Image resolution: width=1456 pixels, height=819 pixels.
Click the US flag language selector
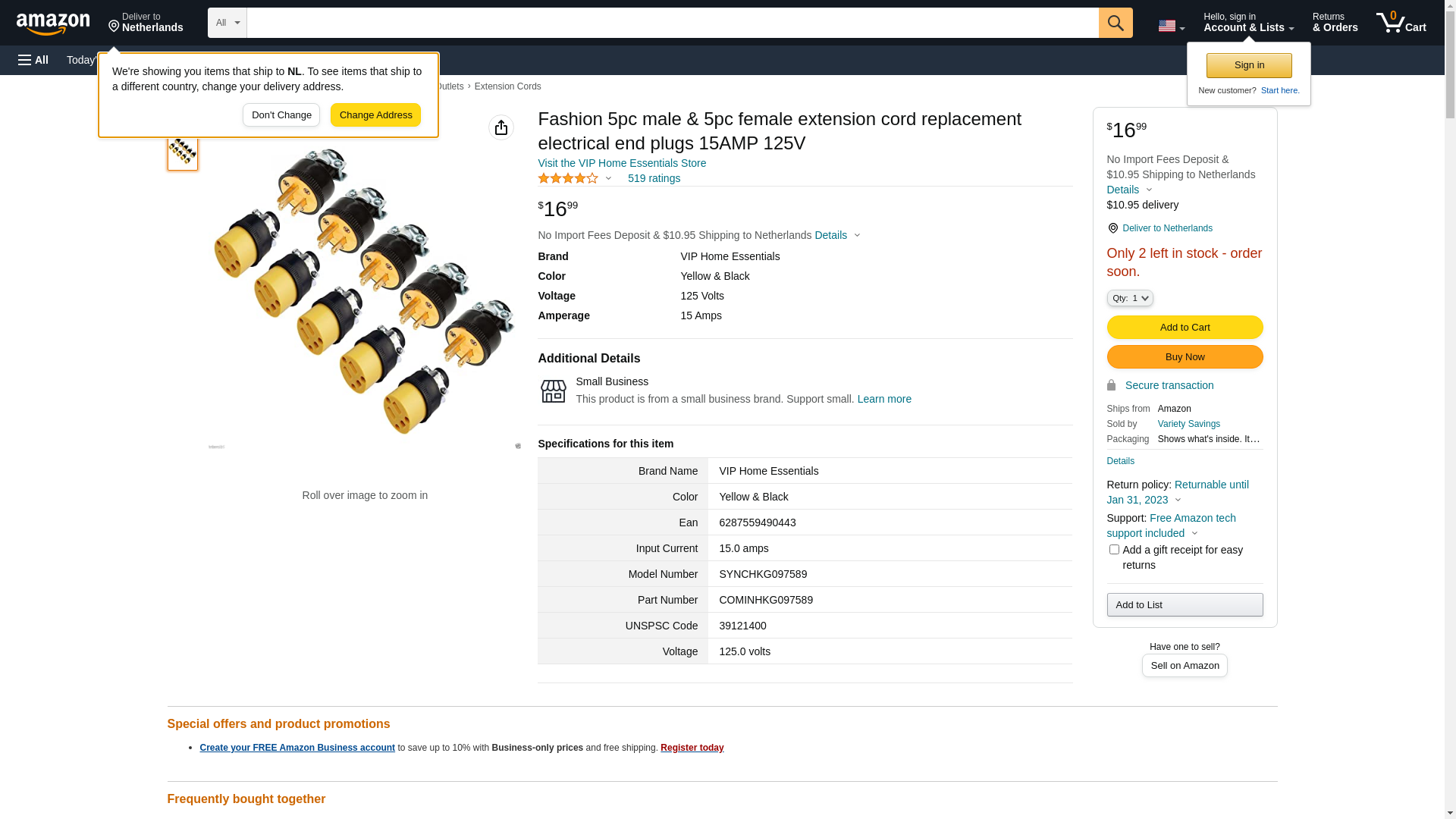1171,26
